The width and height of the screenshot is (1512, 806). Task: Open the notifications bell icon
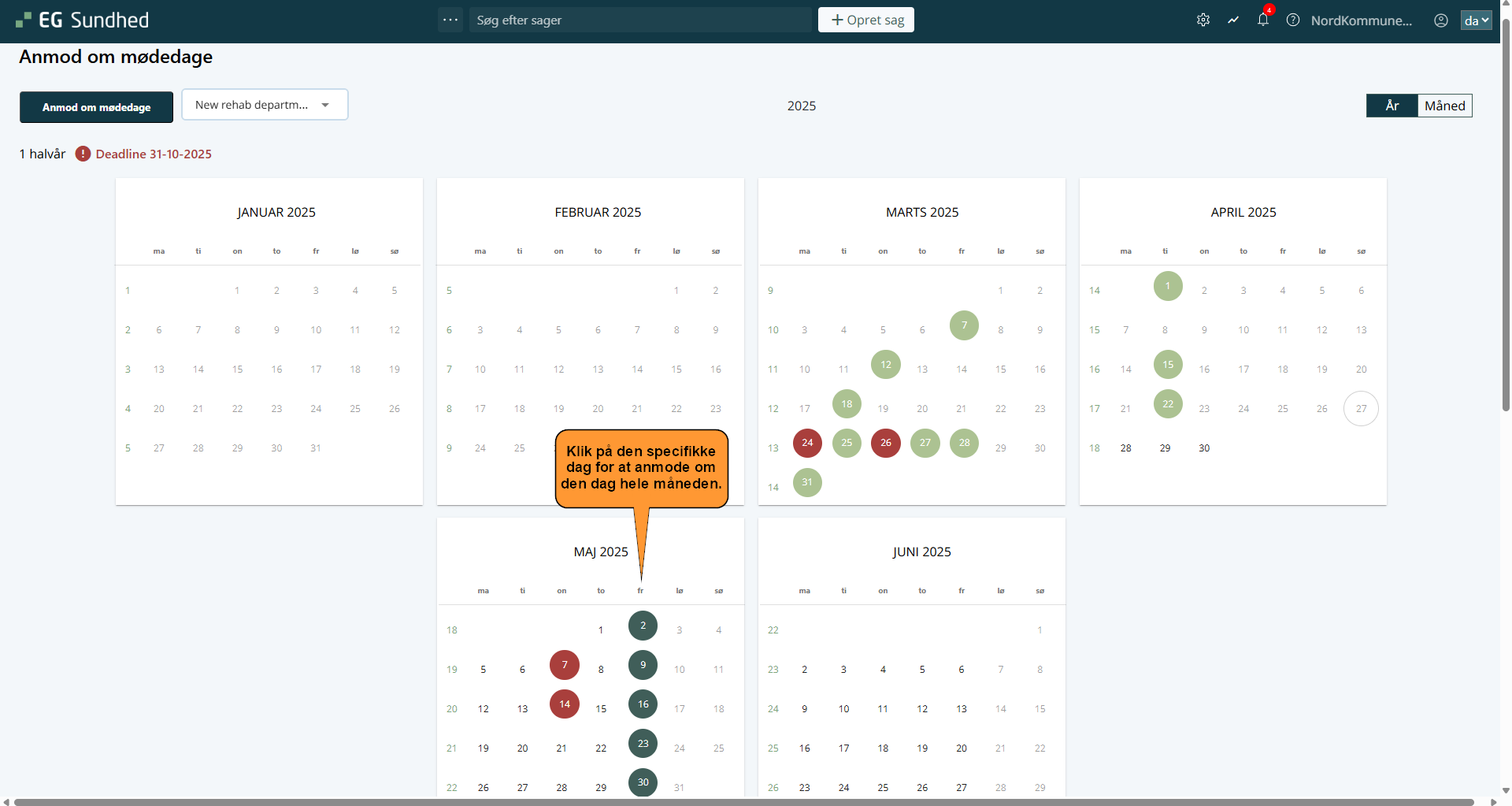pos(1263,20)
